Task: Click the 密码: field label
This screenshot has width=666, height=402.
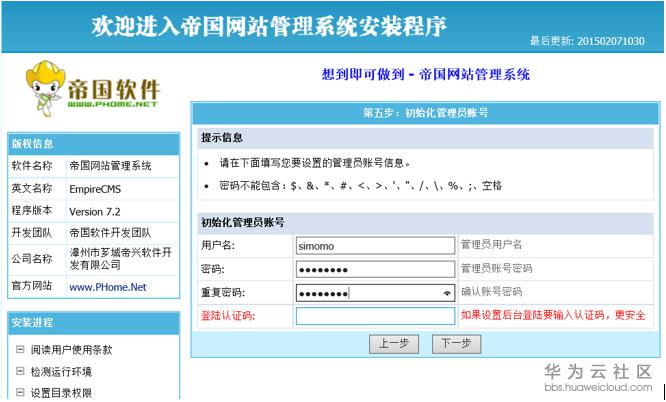Action: coord(213,269)
